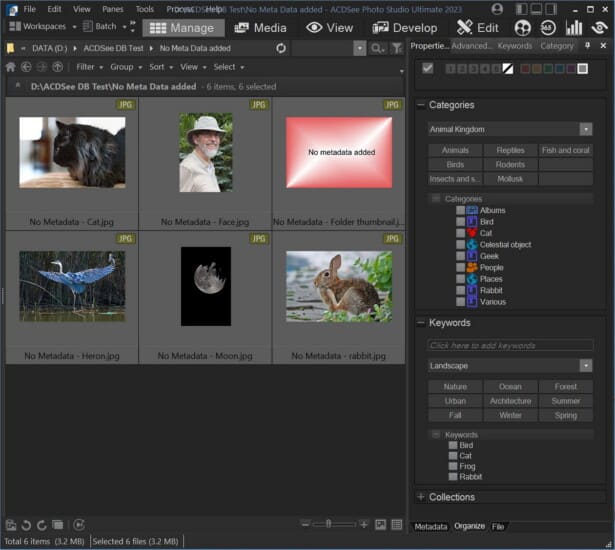Expand the Collections section
This screenshot has height=550, width=615.
coord(421,497)
